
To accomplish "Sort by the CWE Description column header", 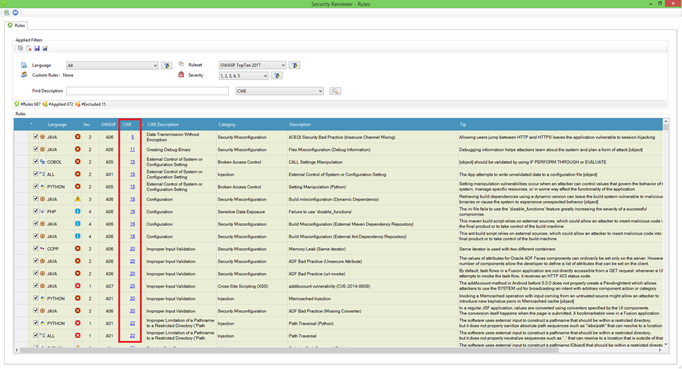I will 163,124.
